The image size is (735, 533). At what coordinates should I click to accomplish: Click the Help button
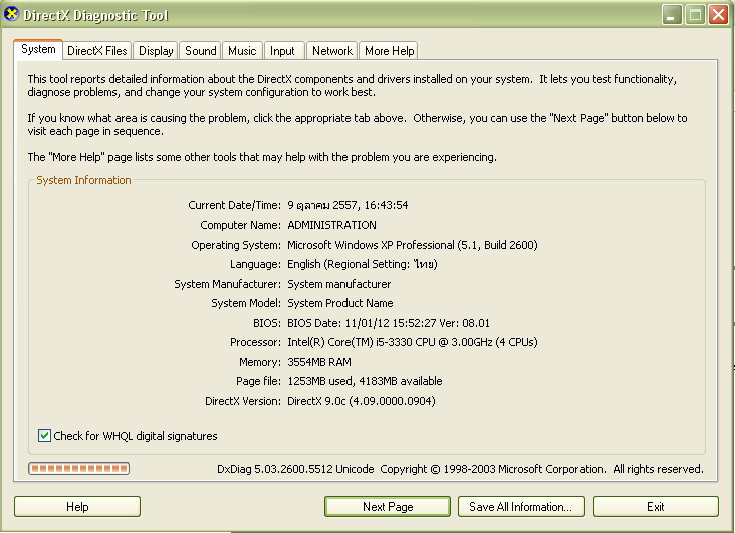point(77,507)
